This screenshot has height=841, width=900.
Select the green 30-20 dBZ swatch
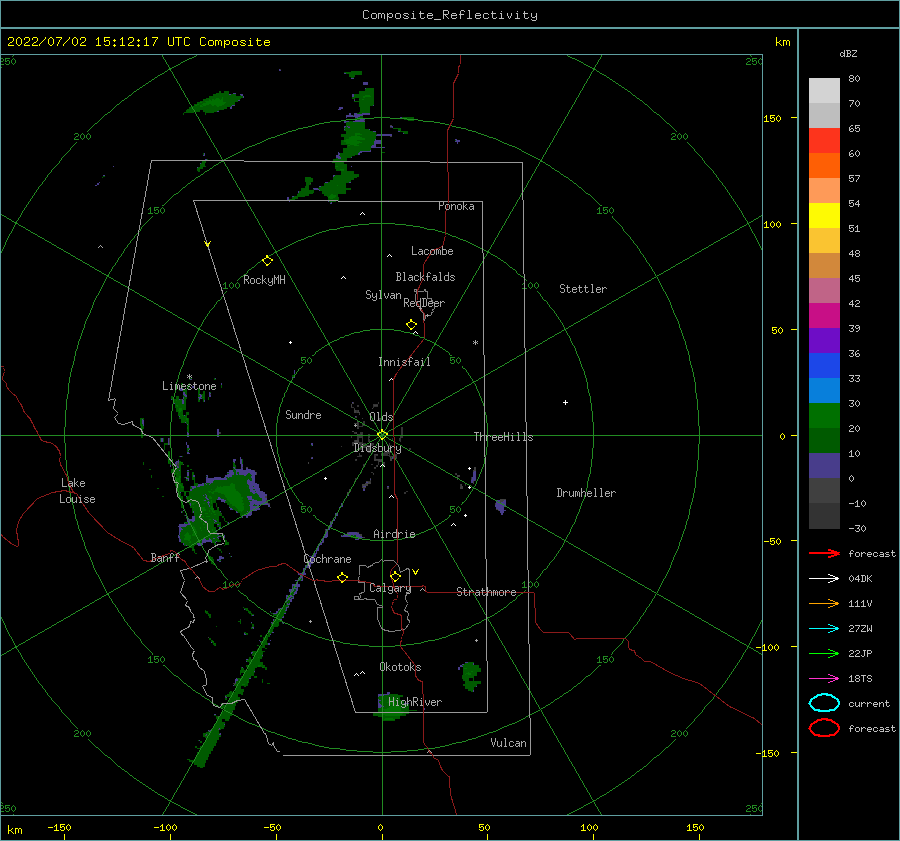pos(824,416)
